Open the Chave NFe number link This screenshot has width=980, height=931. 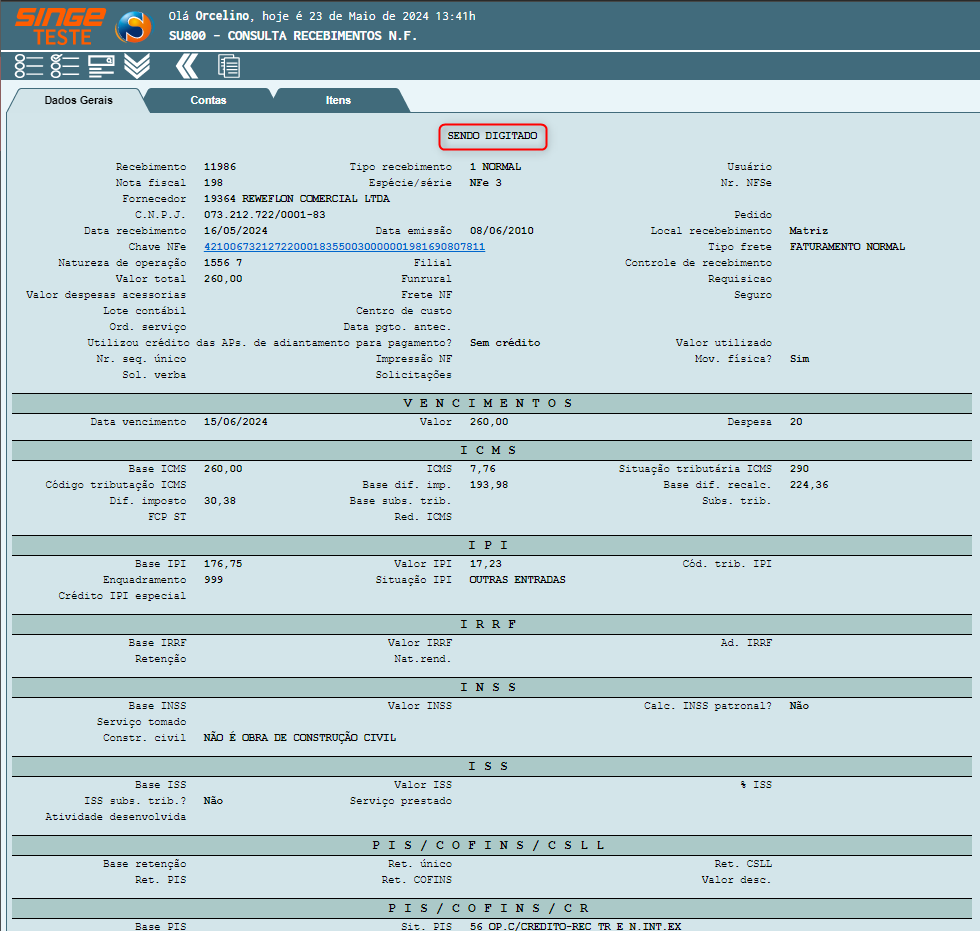pos(344,246)
